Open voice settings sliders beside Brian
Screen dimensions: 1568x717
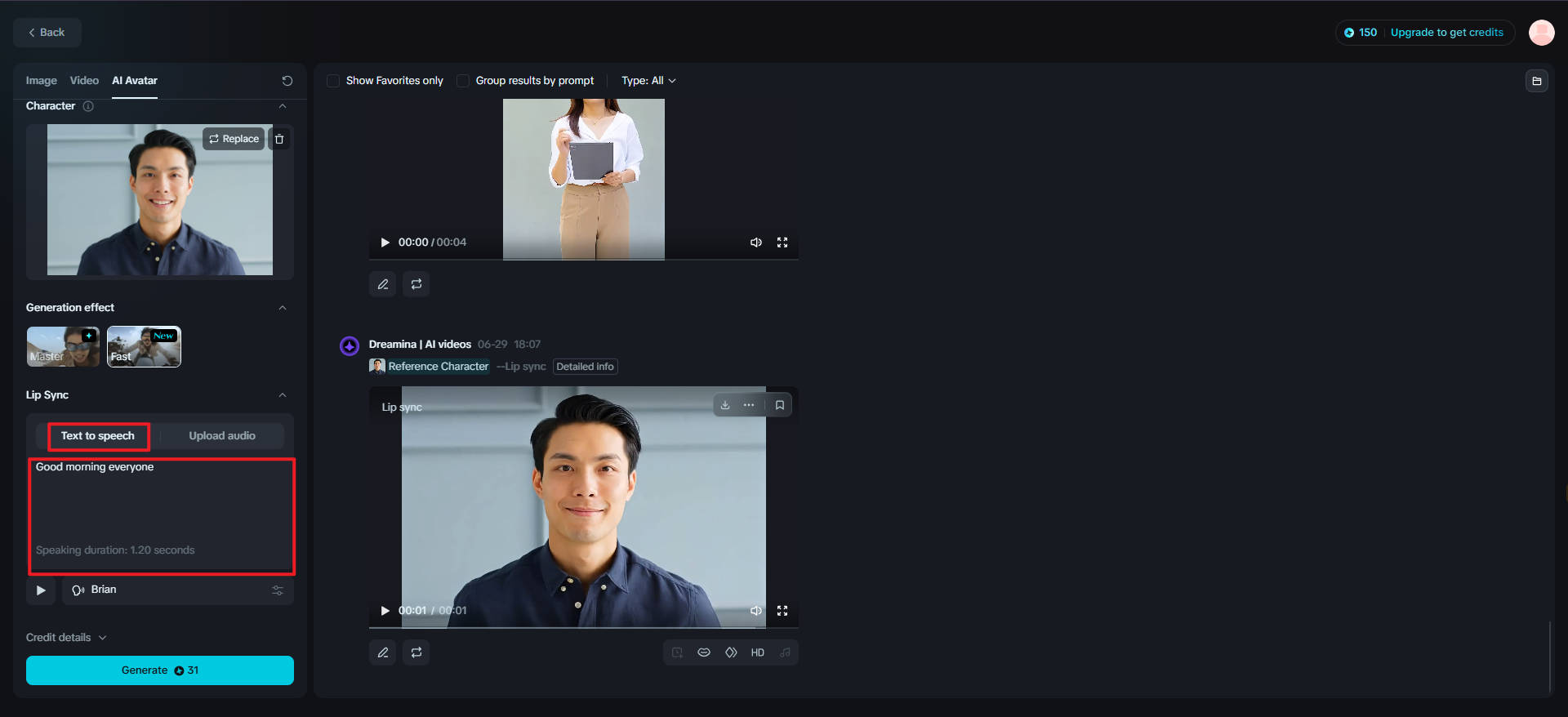(278, 590)
